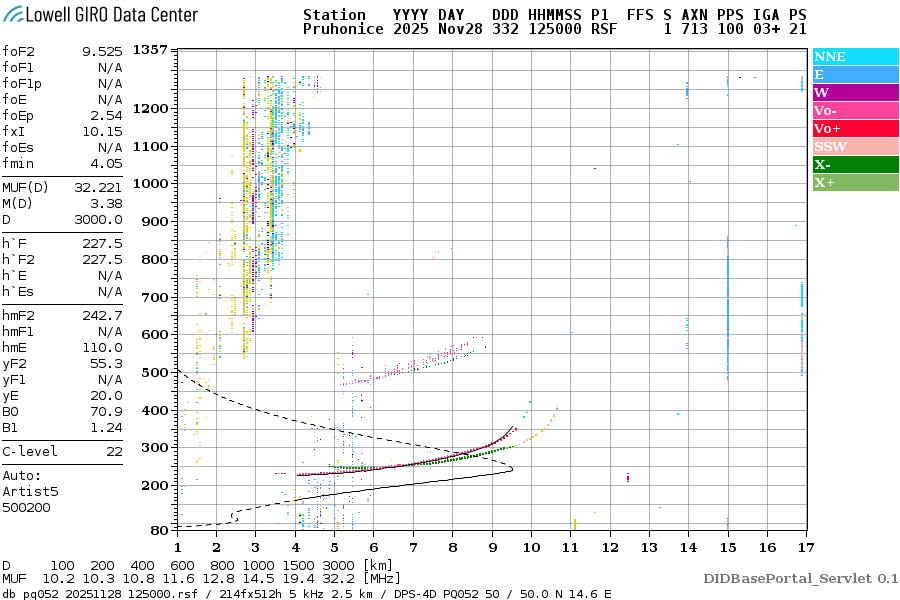Click the foF2 value 9.525
900x600 pixels.
coord(103,50)
